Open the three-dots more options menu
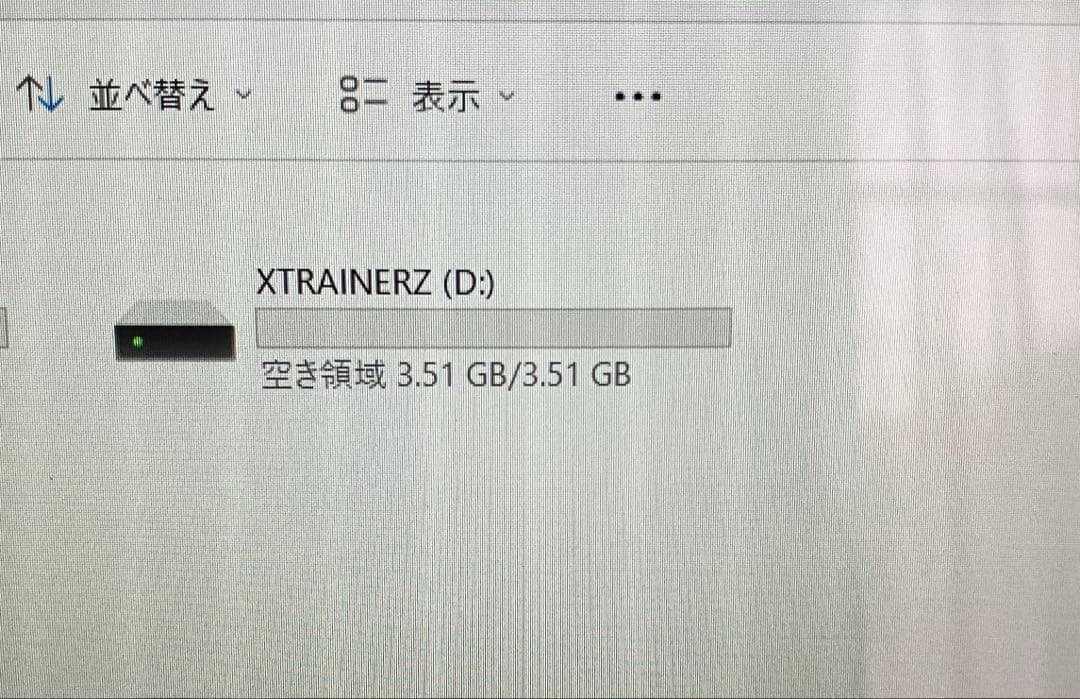 click(x=638, y=96)
